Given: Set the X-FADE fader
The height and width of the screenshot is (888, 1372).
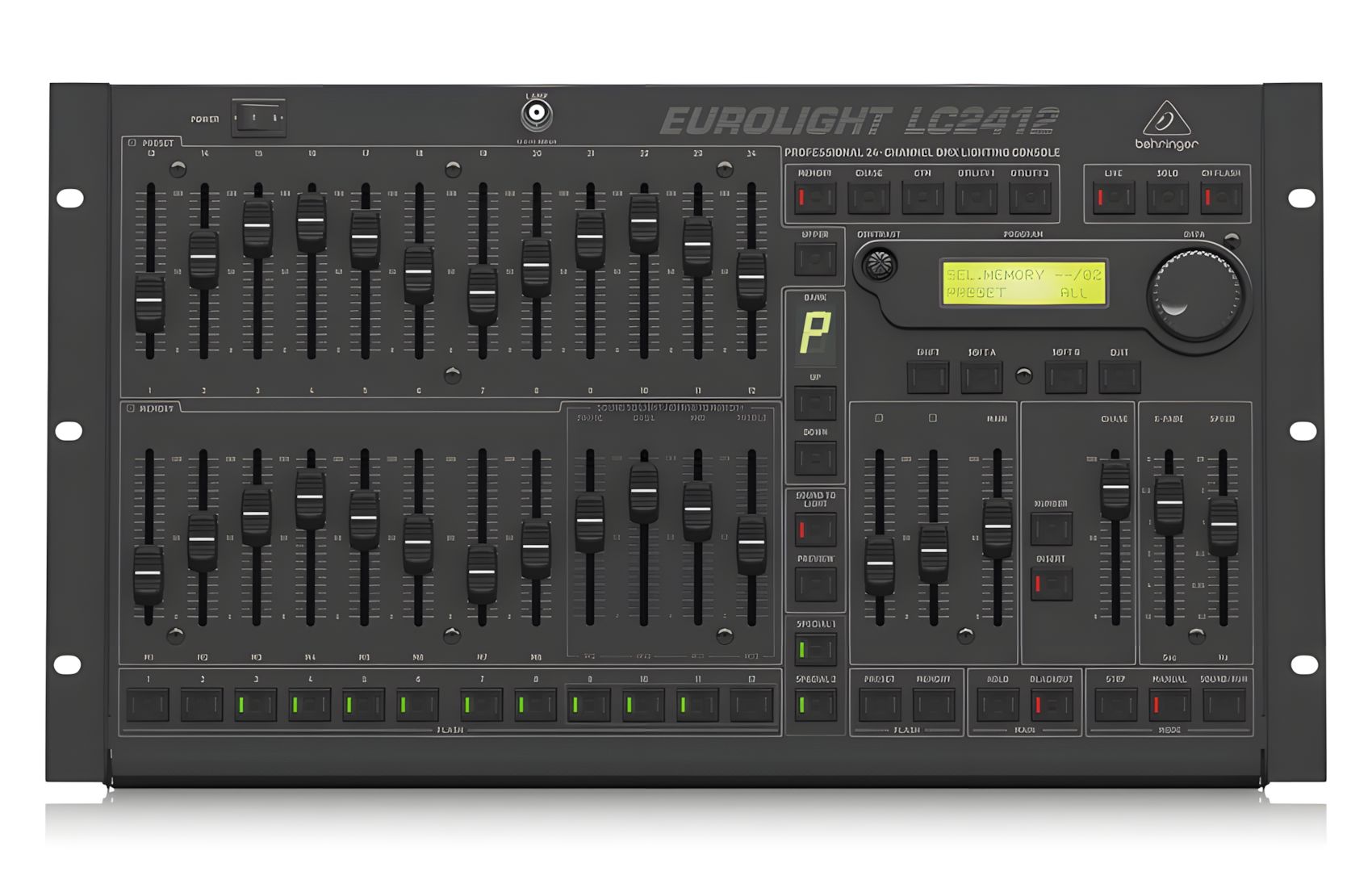Looking at the screenshot, I should [x=1169, y=506].
